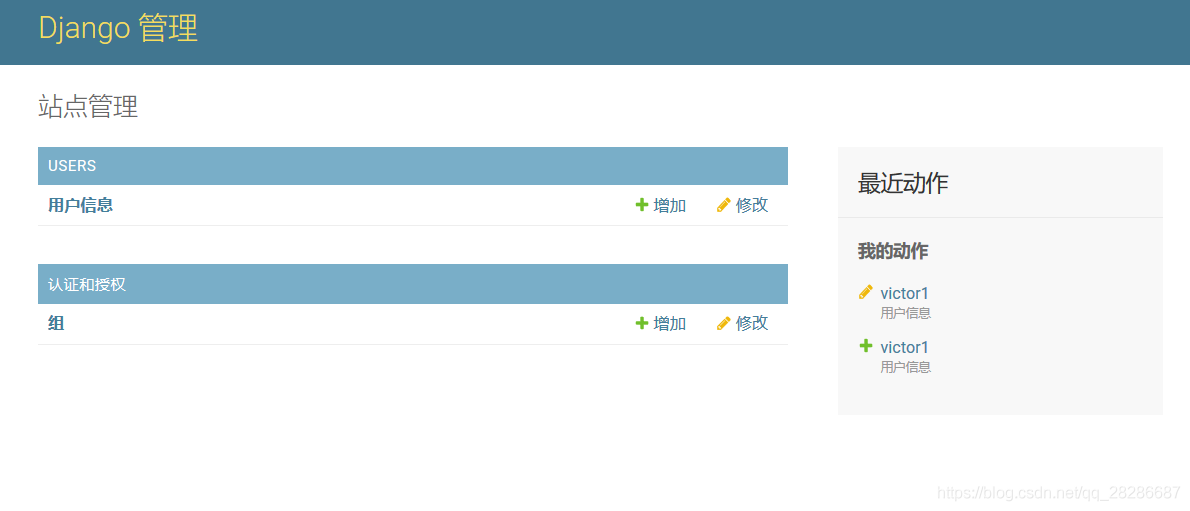This screenshot has width=1190, height=511.
Task: Click the 站点管理 page title
Action: coord(88,107)
